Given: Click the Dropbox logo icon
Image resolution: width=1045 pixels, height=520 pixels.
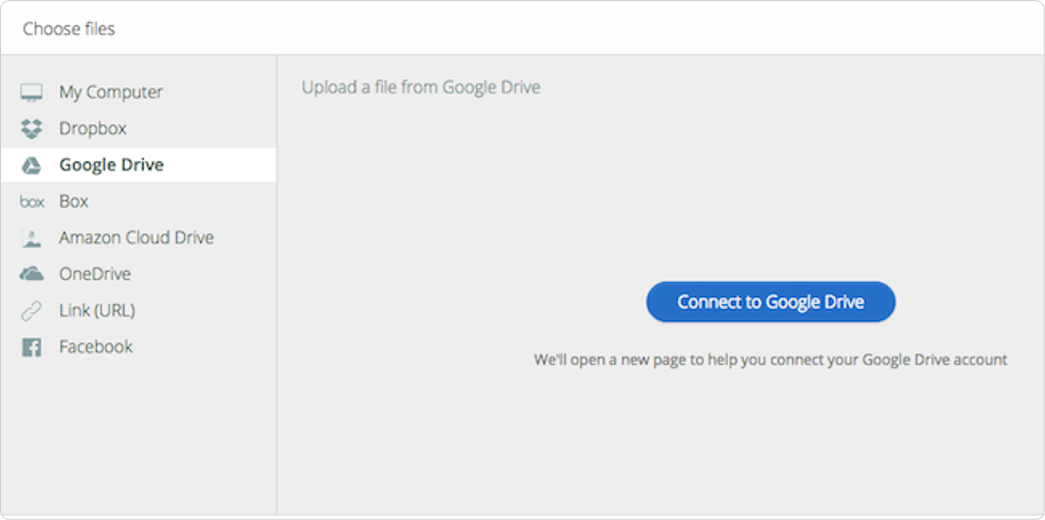Looking at the screenshot, I should pyautogui.click(x=31, y=129).
